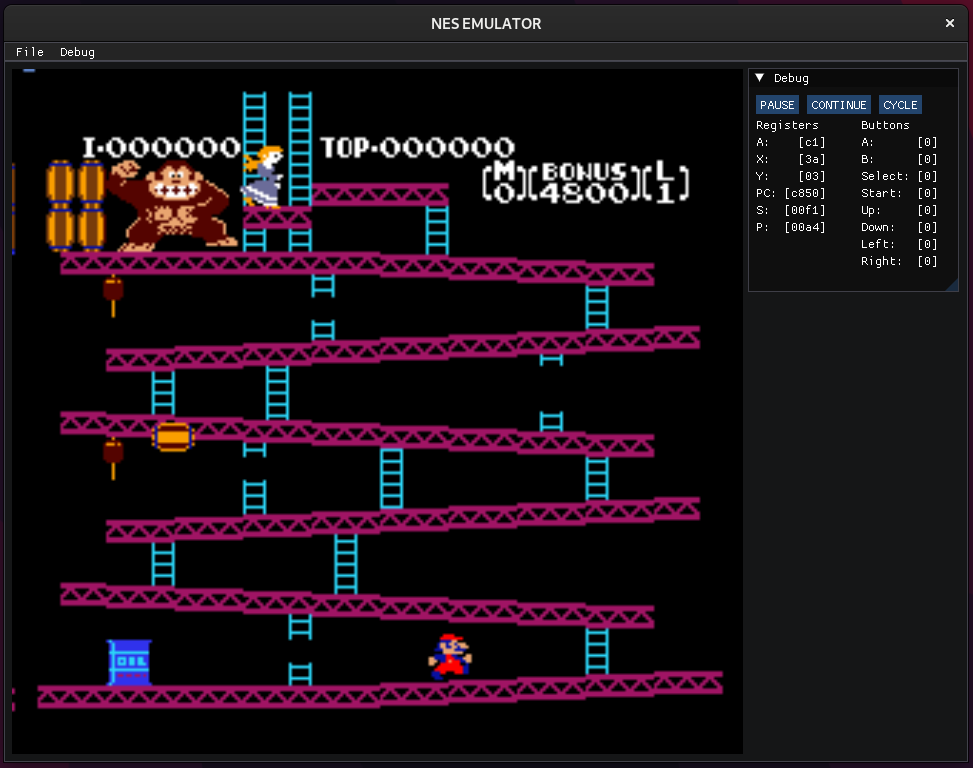The width and height of the screenshot is (973, 768).
Task: Click the lower hammer sprite
Action: (x=113, y=458)
